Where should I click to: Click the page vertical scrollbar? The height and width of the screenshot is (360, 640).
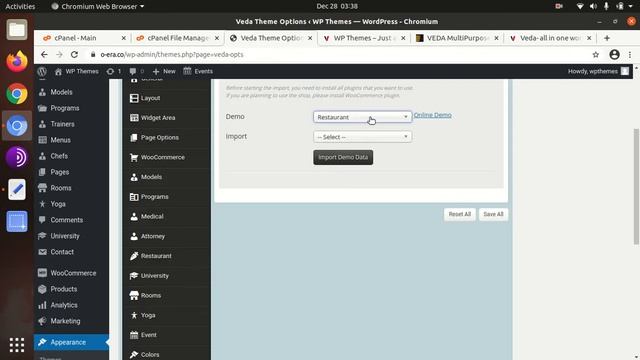pos(636,187)
